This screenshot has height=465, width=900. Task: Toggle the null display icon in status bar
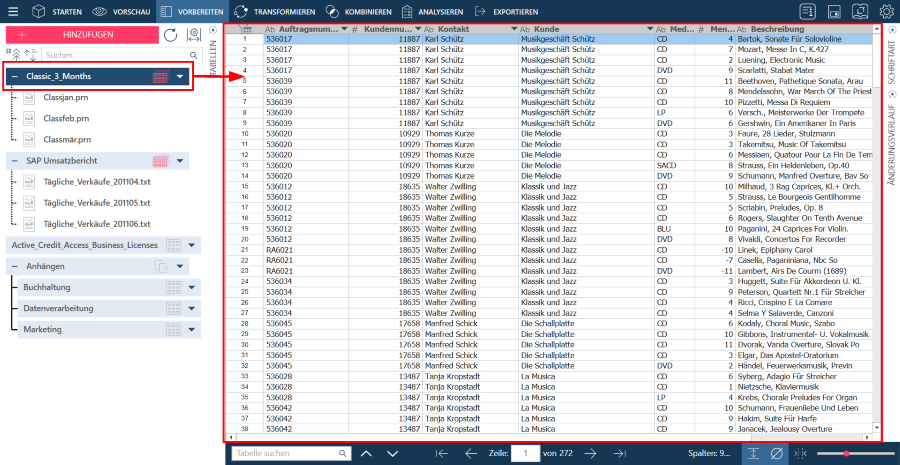point(777,453)
